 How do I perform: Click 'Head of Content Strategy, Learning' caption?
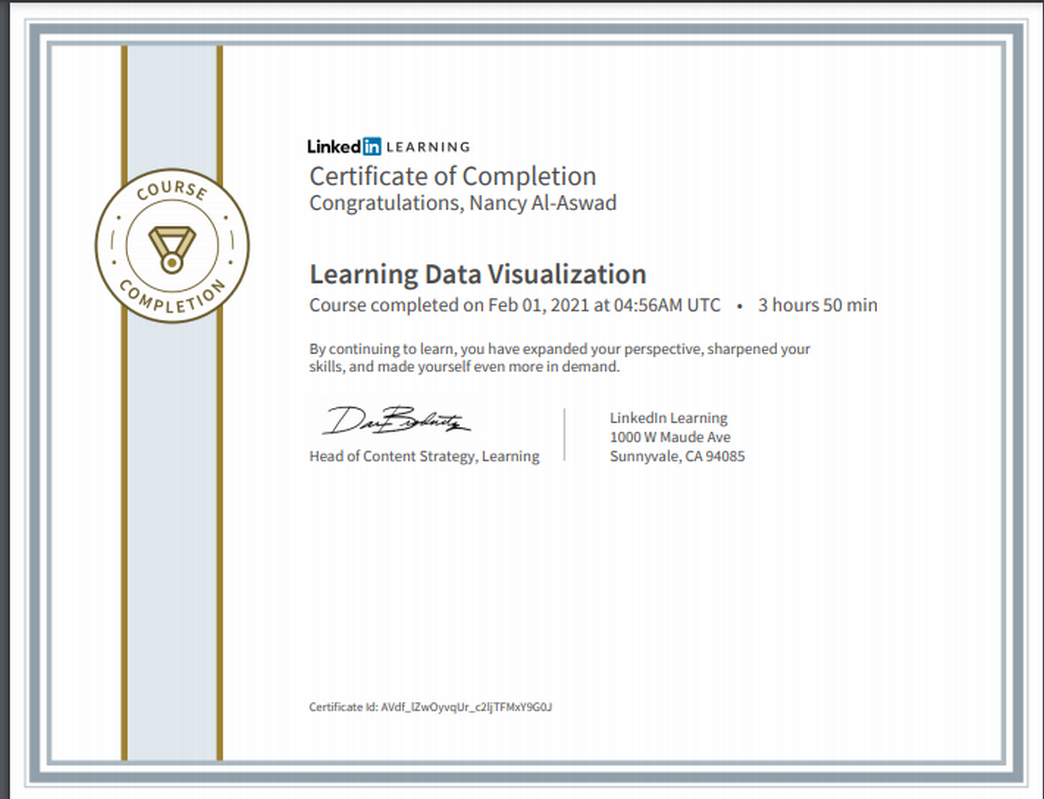tap(423, 456)
